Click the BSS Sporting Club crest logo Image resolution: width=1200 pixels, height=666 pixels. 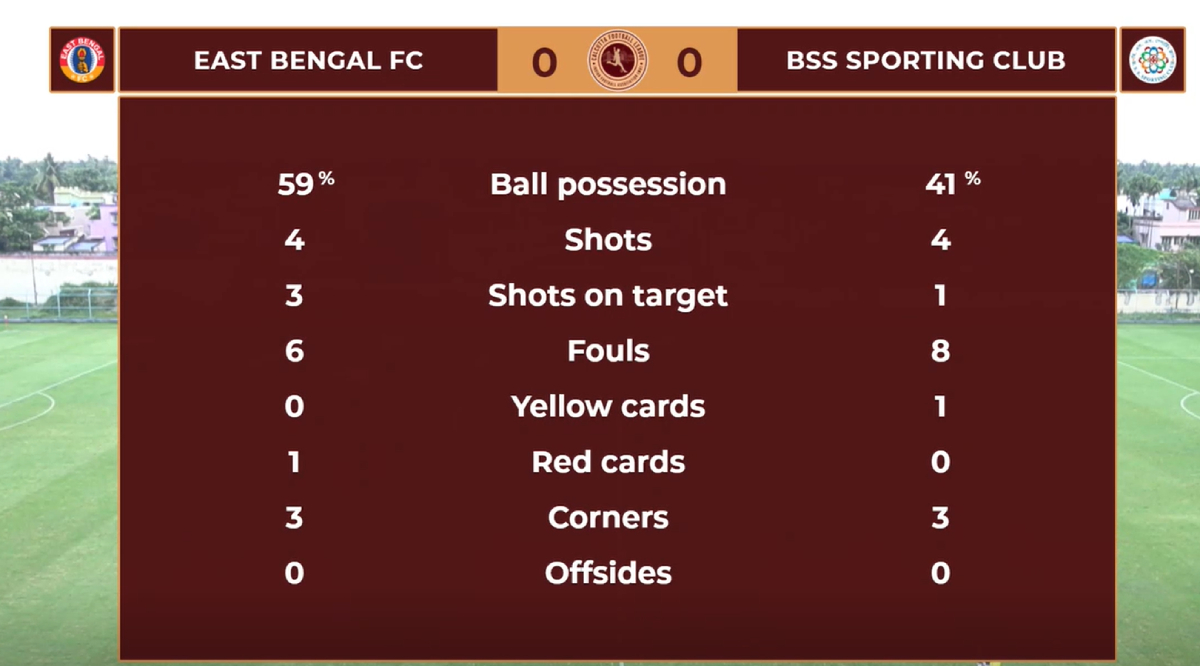click(1152, 60)
